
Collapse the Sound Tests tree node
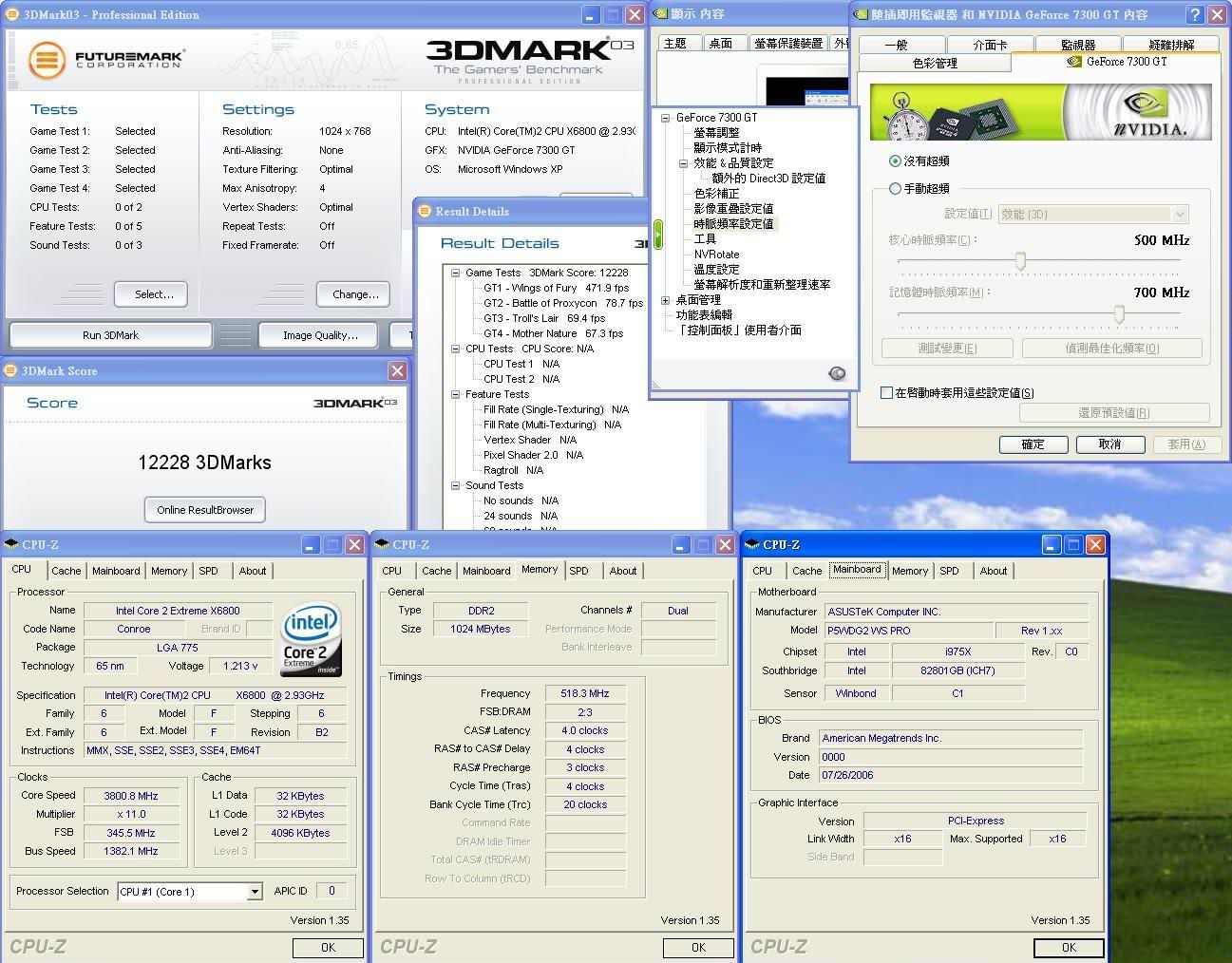[x=455, y=485]
